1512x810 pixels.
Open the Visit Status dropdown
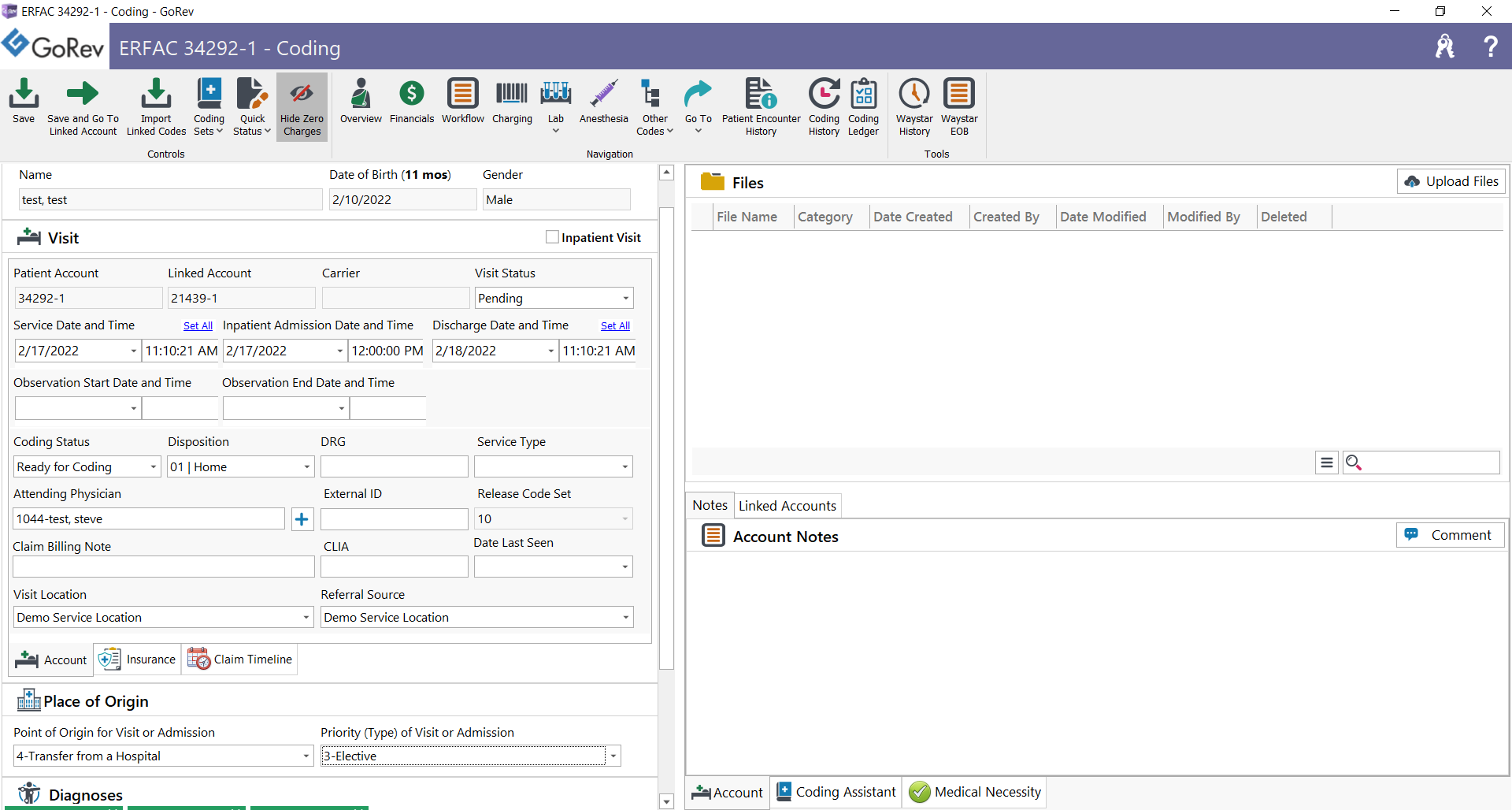coord(625,298)
